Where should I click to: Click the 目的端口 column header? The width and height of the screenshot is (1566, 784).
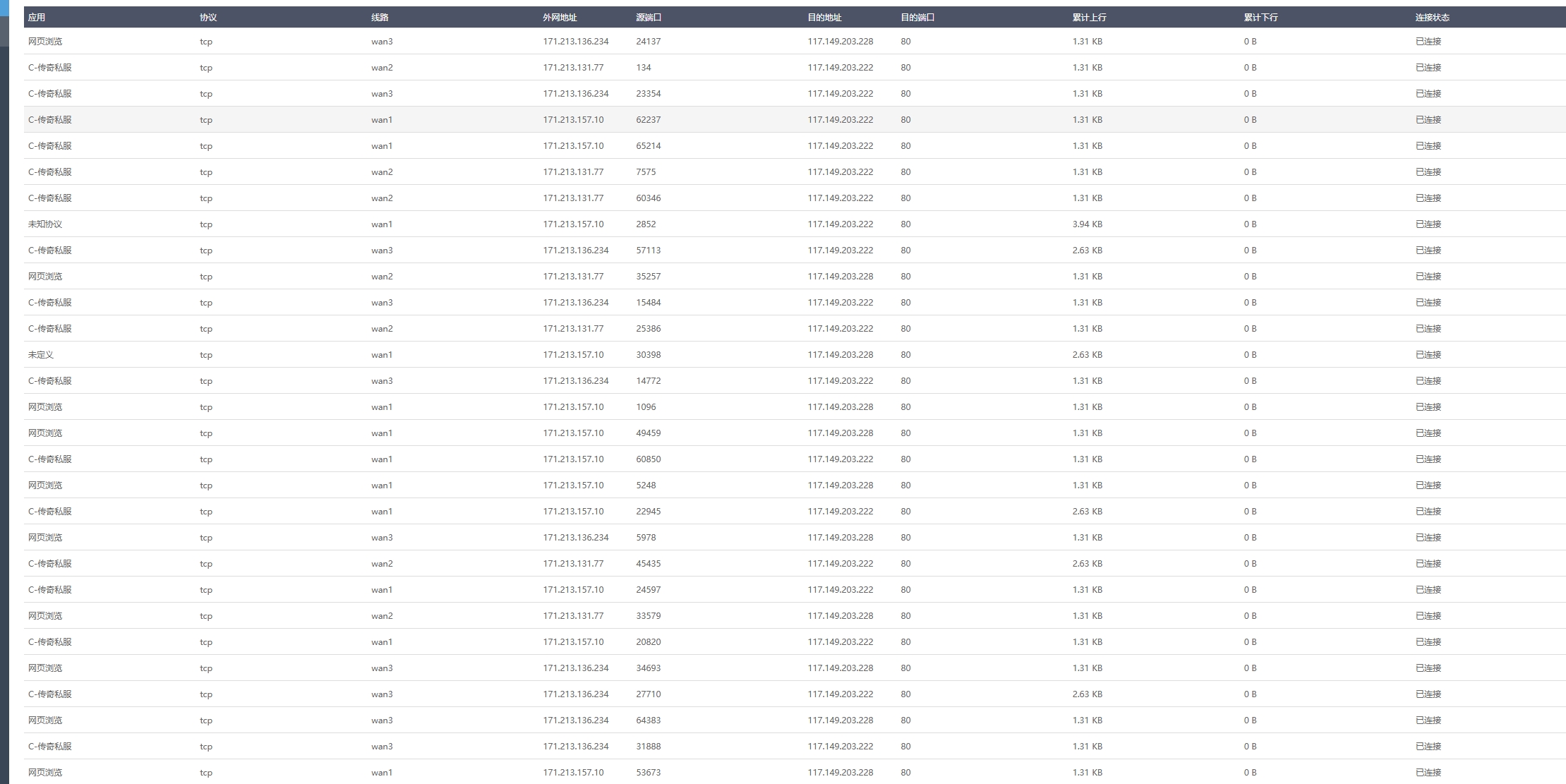click(917, 18)
